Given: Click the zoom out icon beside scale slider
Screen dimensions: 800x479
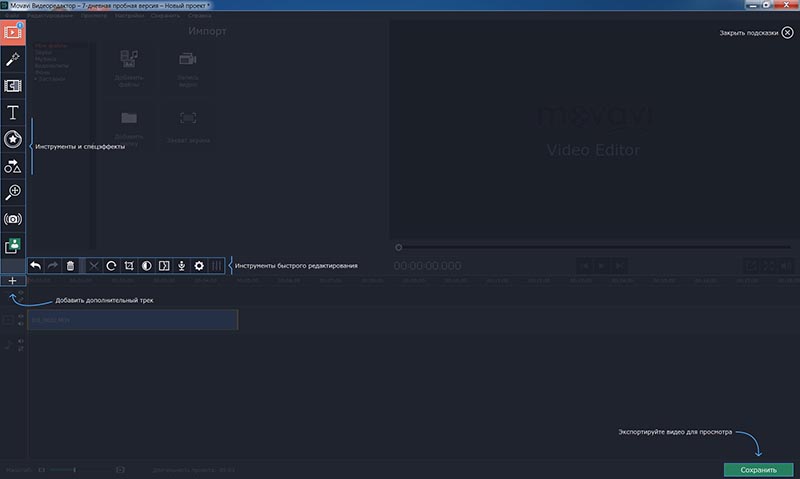Looking at the screenshot, I should click(42, 470).
